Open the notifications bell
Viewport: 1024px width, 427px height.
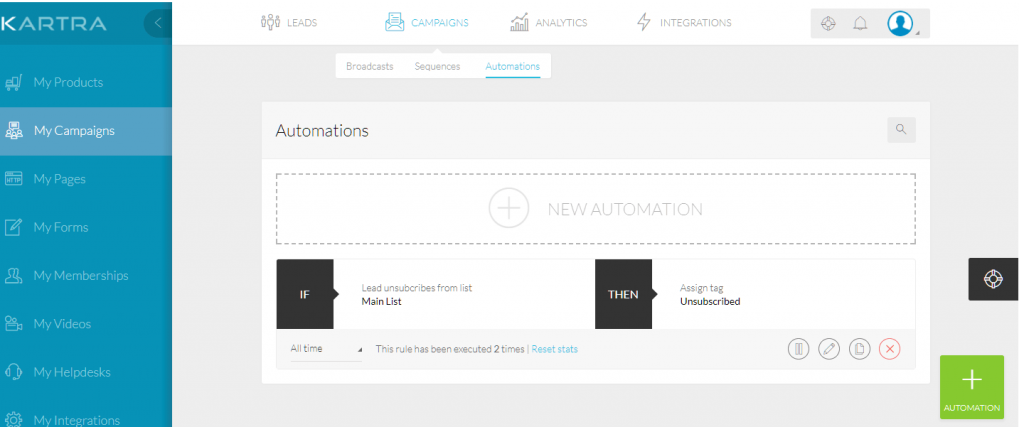tap(860, 24)
